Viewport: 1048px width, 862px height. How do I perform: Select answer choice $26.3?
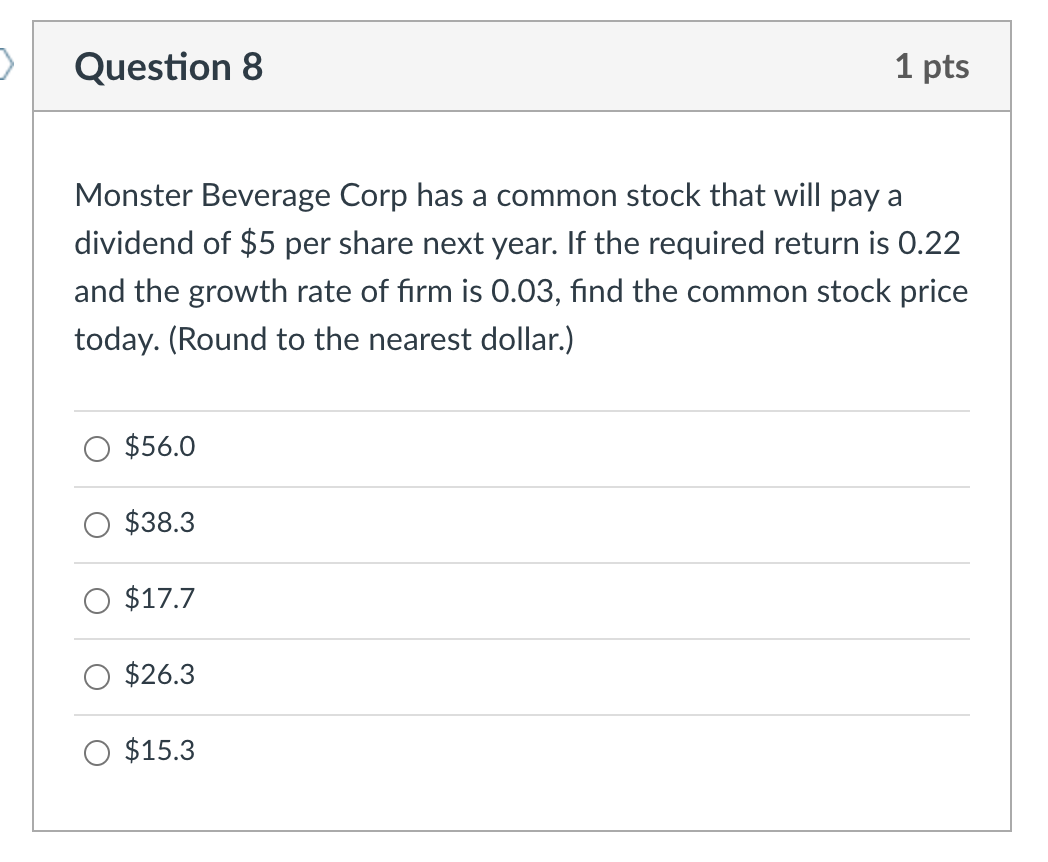96,677
